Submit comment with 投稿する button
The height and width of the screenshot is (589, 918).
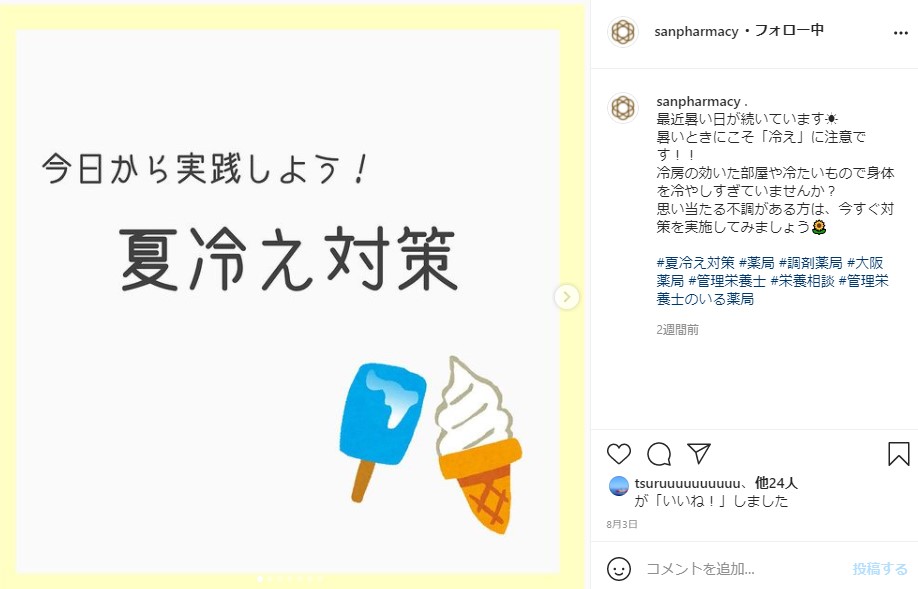point(879,569)
